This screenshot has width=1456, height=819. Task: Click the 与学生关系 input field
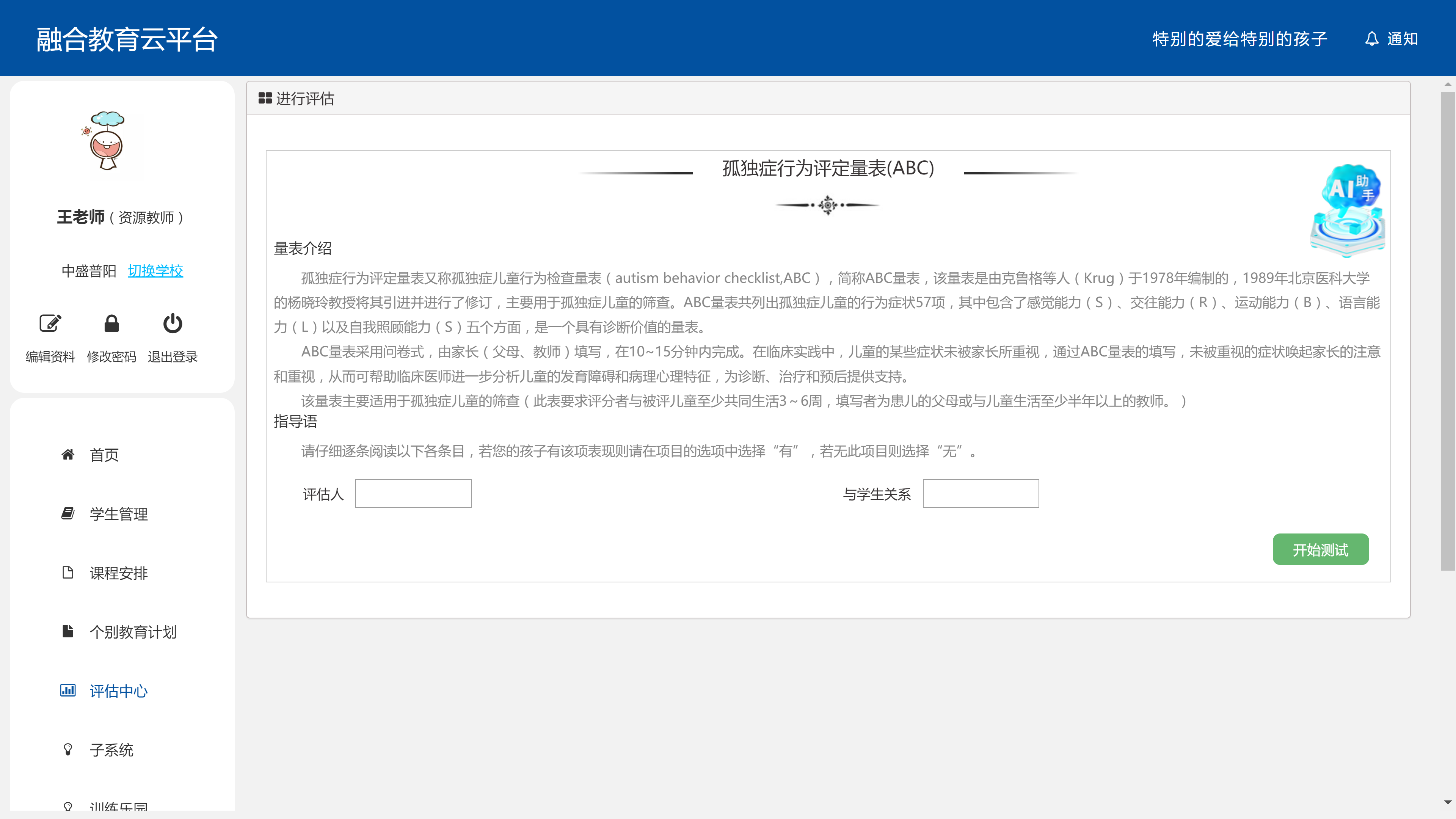[x=981, y=493]
